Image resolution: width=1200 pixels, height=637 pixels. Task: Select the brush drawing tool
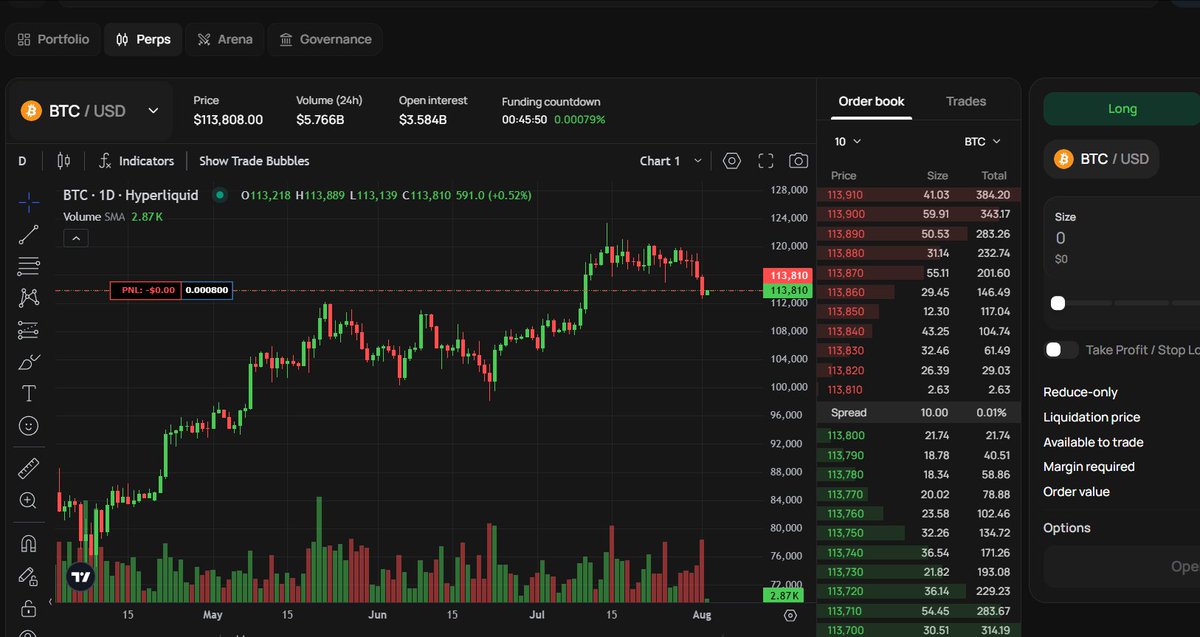[x=29, y=362]
